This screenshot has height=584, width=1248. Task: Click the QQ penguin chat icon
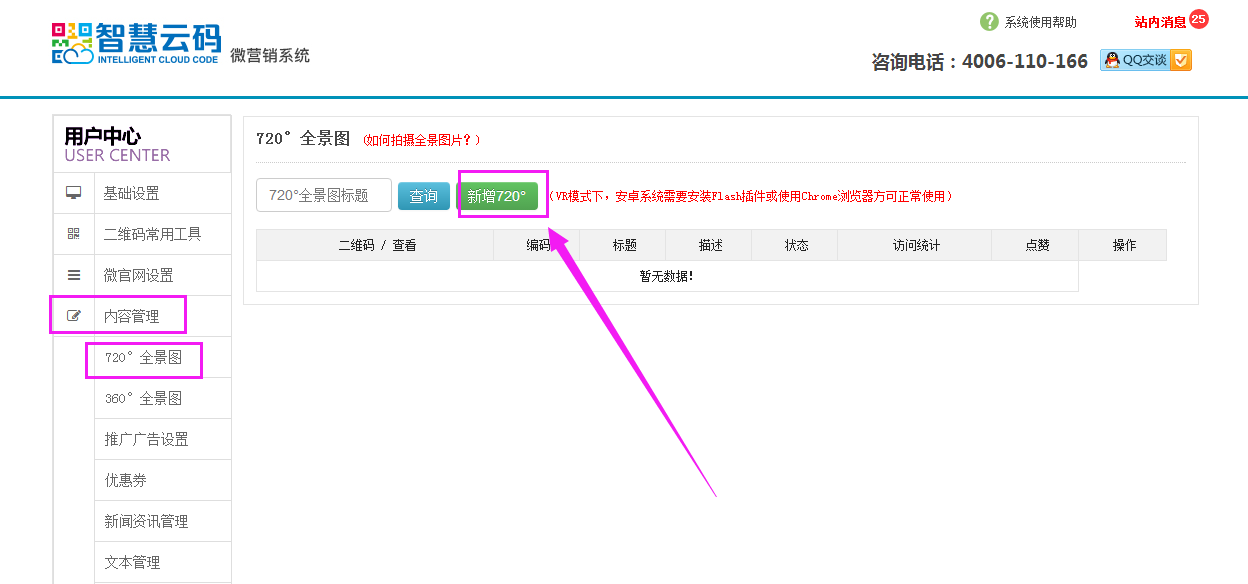pyautogui.click(x=1111, y=60)
